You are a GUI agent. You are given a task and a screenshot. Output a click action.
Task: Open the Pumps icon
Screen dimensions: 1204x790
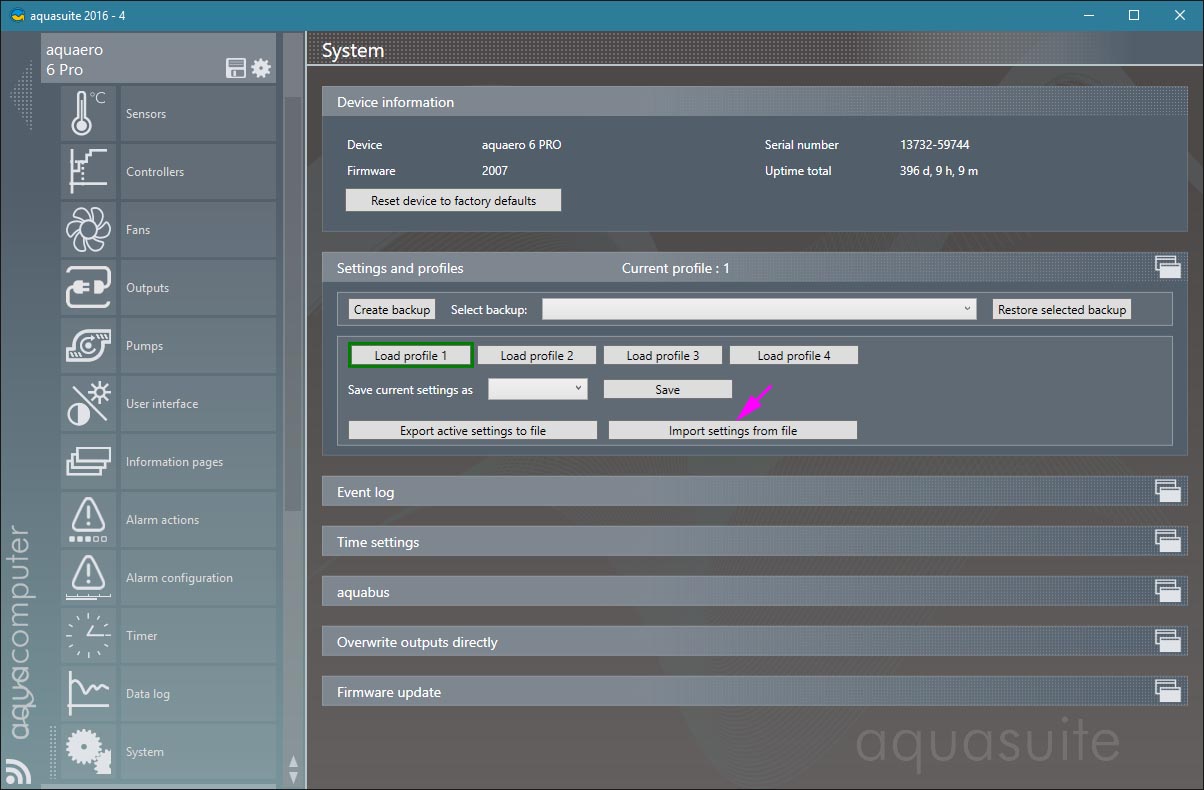click(x=89, y=346)
